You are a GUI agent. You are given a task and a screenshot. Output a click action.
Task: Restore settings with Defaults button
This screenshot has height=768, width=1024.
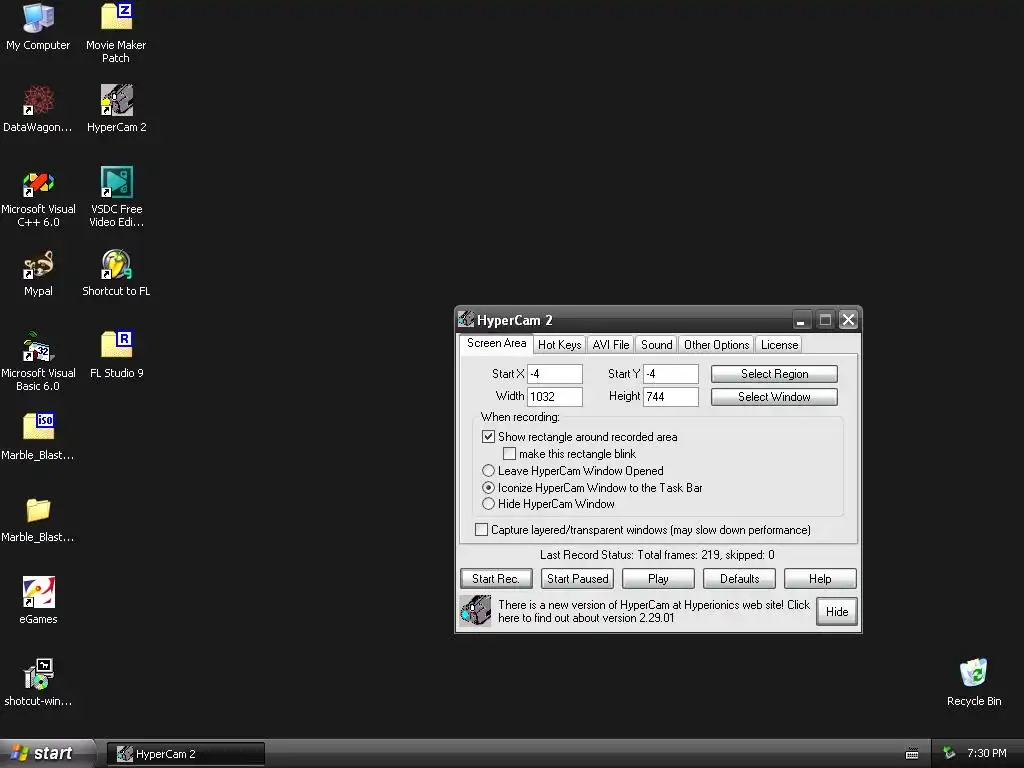739,579
